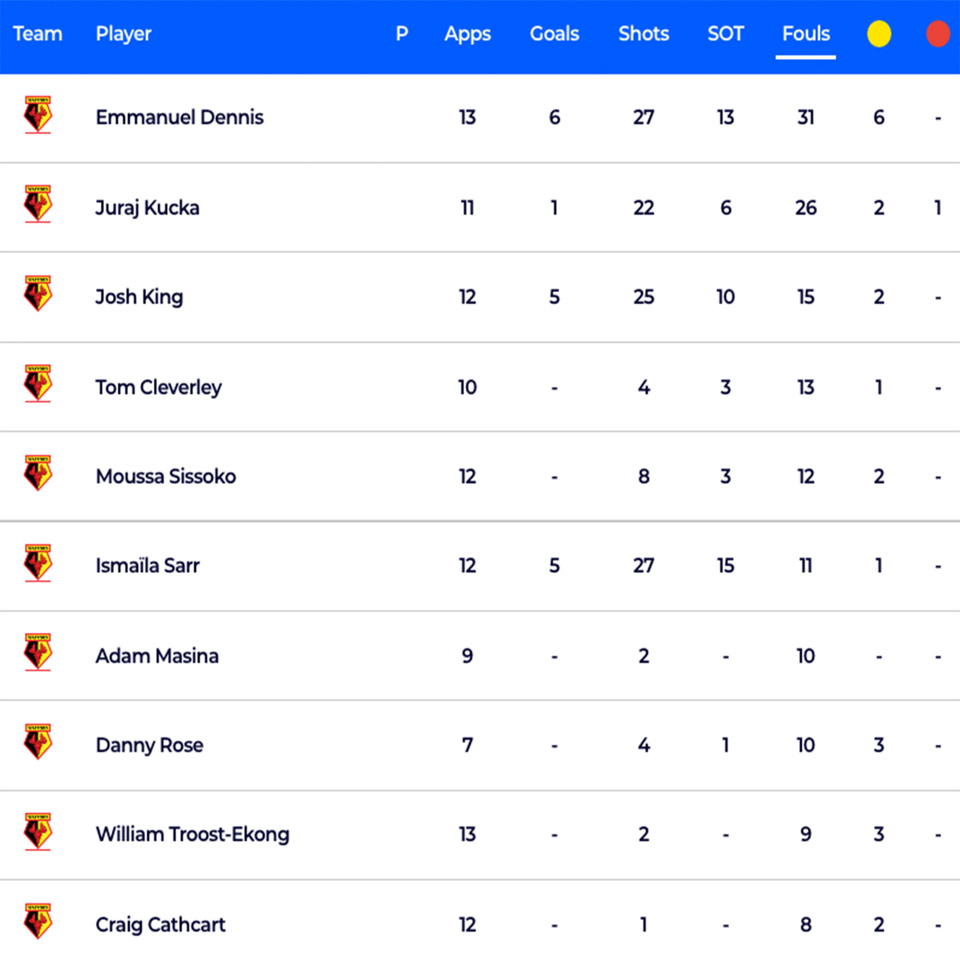This screenshot has height=960, width=960.
Task: Click the Team column header
Action: tap(37, 34)
